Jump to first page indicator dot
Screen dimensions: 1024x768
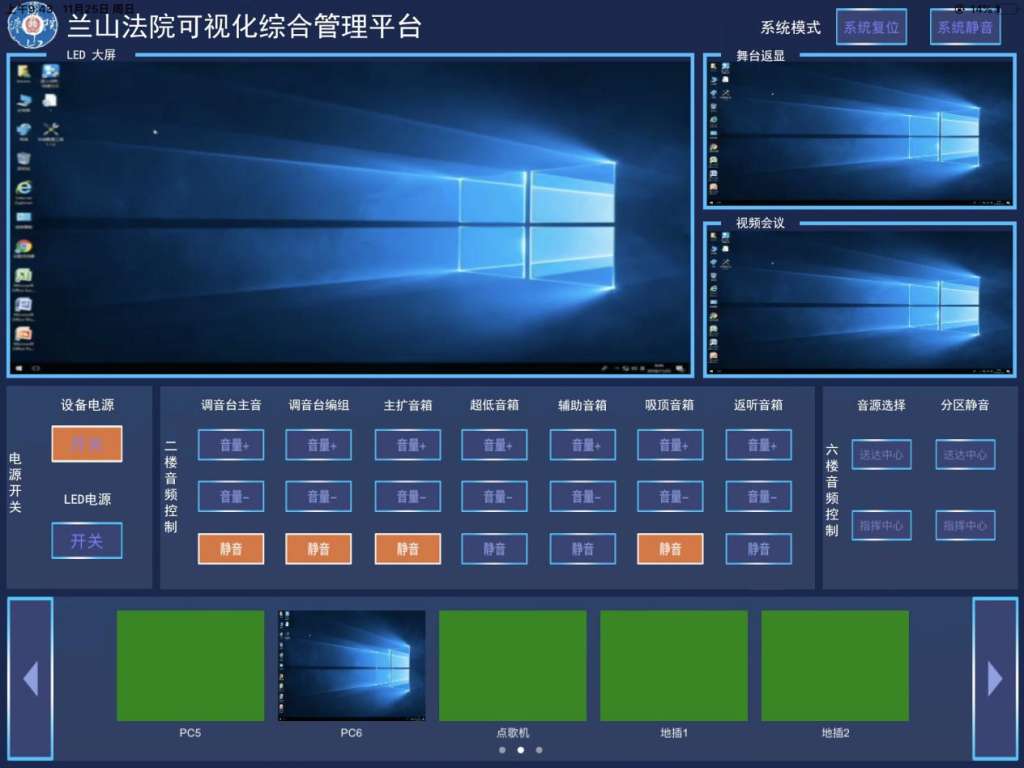point(502,750)
